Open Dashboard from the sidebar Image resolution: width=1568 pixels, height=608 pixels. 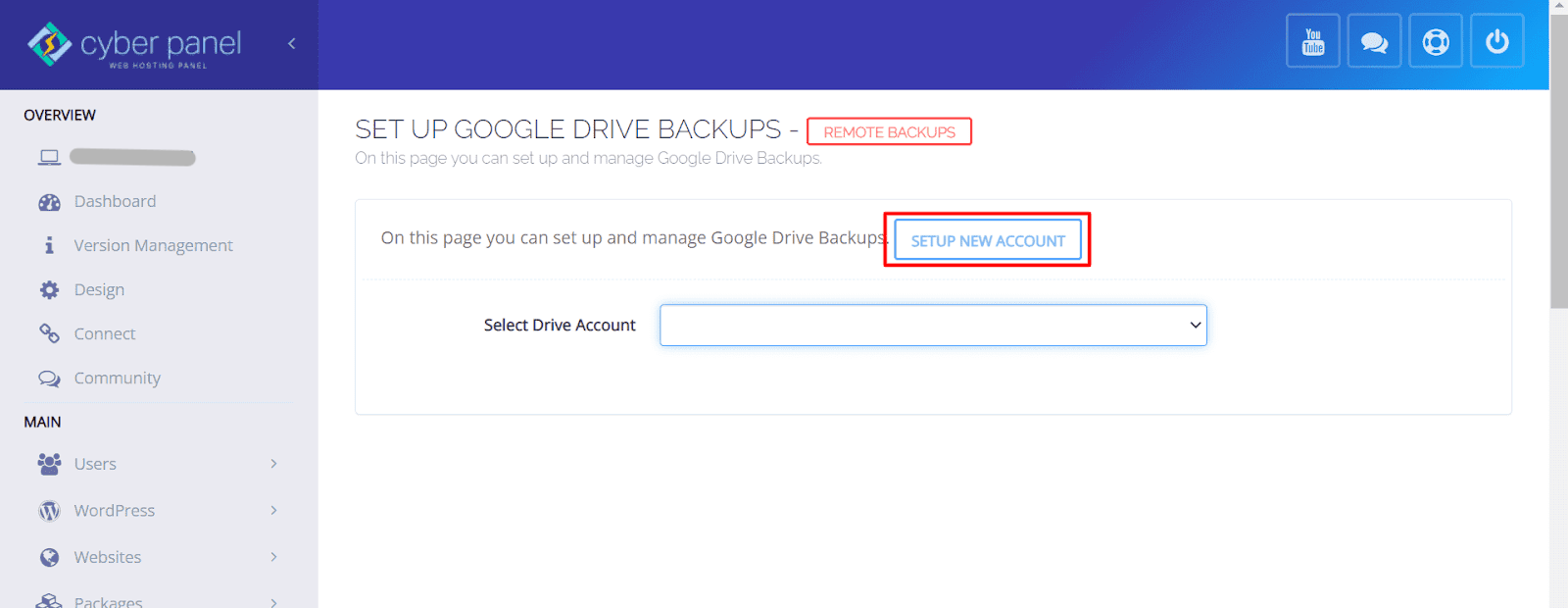115,201
